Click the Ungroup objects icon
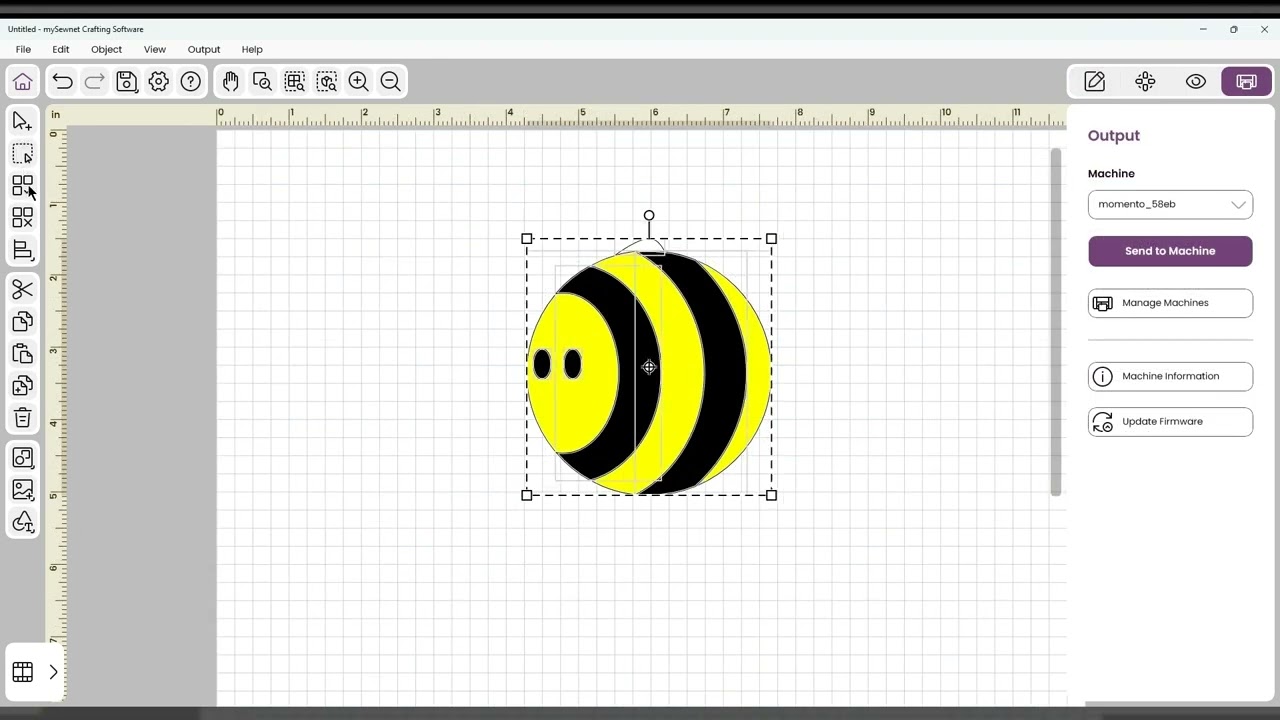Viewport: 1280px width, 720px height. coord(22,218)
